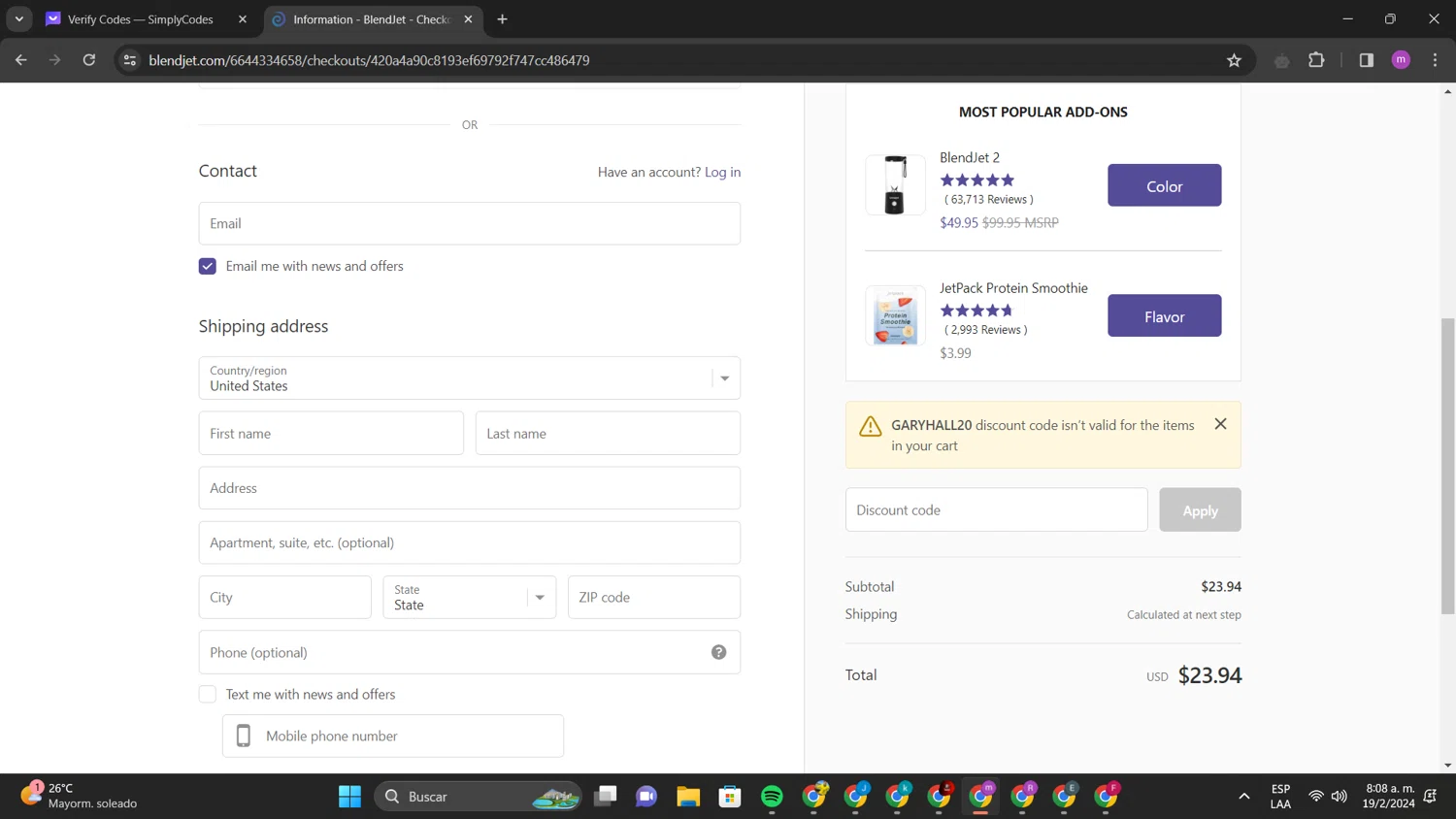Click the ZIP code field
Viewport: 1456px width, 819px height.
point(654,597)
